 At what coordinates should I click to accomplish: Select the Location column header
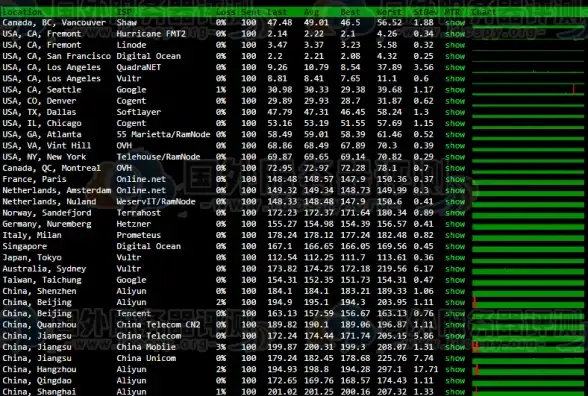(22, 12)
